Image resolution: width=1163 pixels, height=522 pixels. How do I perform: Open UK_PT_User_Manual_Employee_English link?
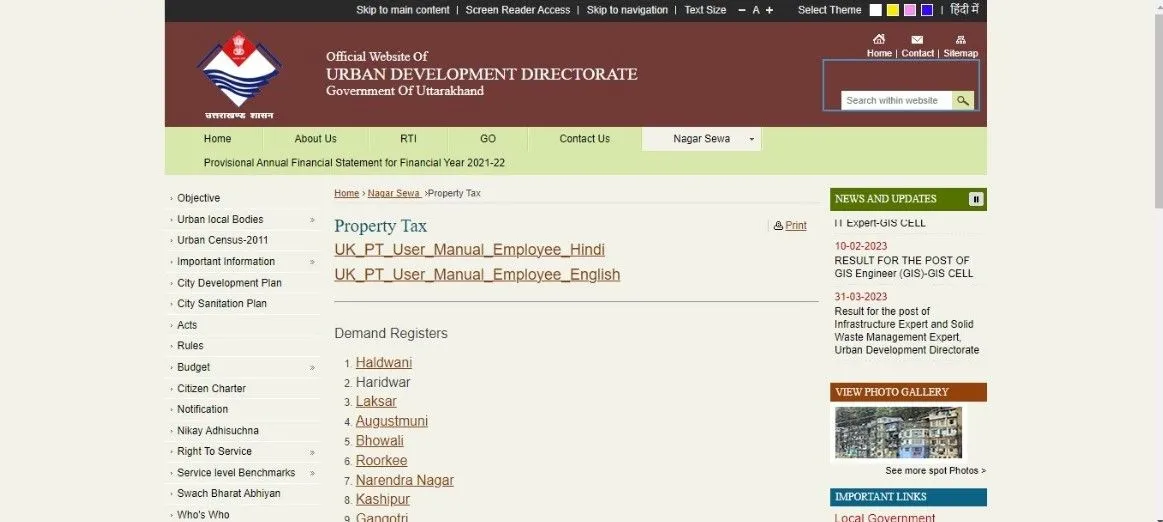click(477, 274)
